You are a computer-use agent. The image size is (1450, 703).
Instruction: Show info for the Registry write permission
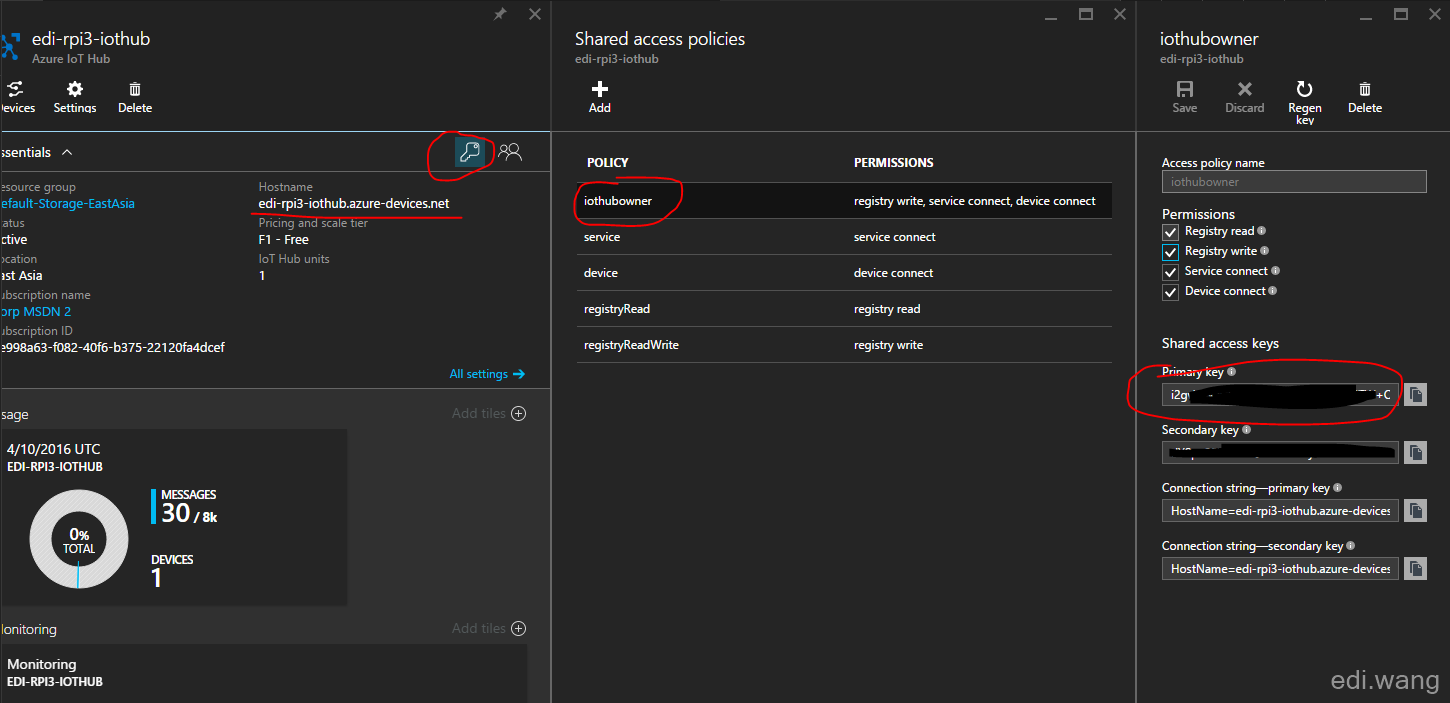[x=1265, y=251]
